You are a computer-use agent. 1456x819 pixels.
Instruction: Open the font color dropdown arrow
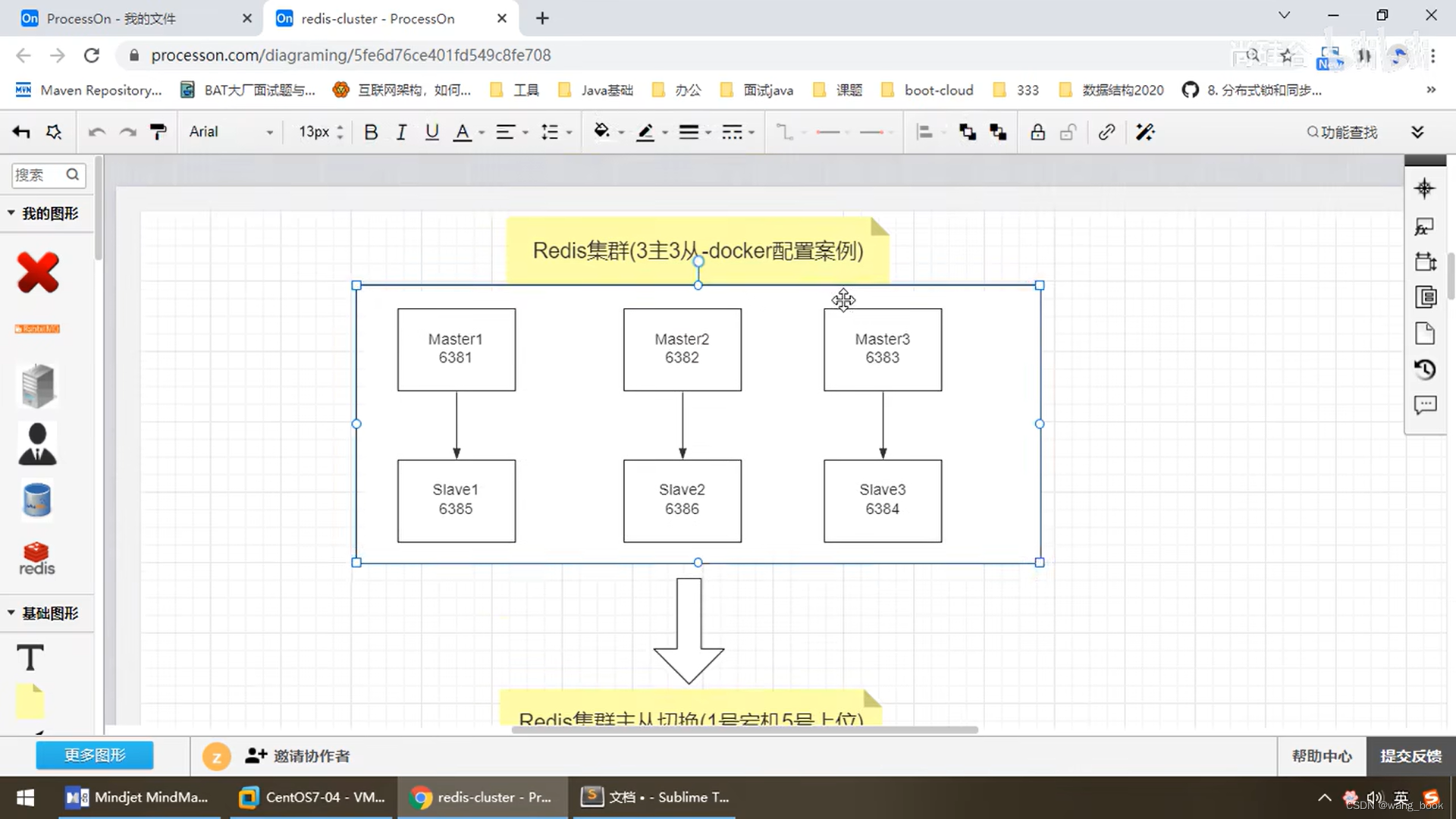tap(479, 131)
